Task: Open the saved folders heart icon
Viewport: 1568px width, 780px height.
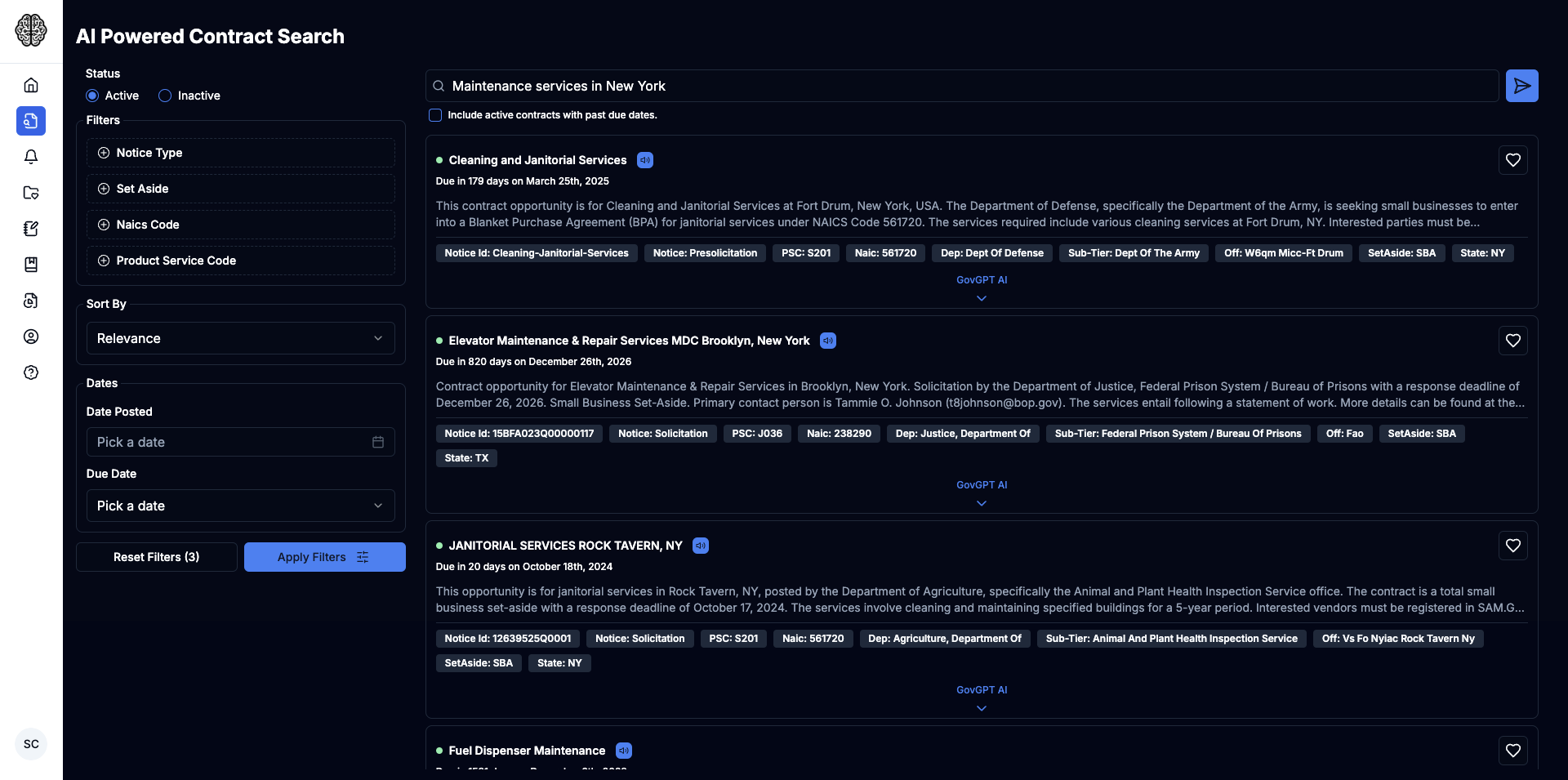Action: [x=31, y=193]
